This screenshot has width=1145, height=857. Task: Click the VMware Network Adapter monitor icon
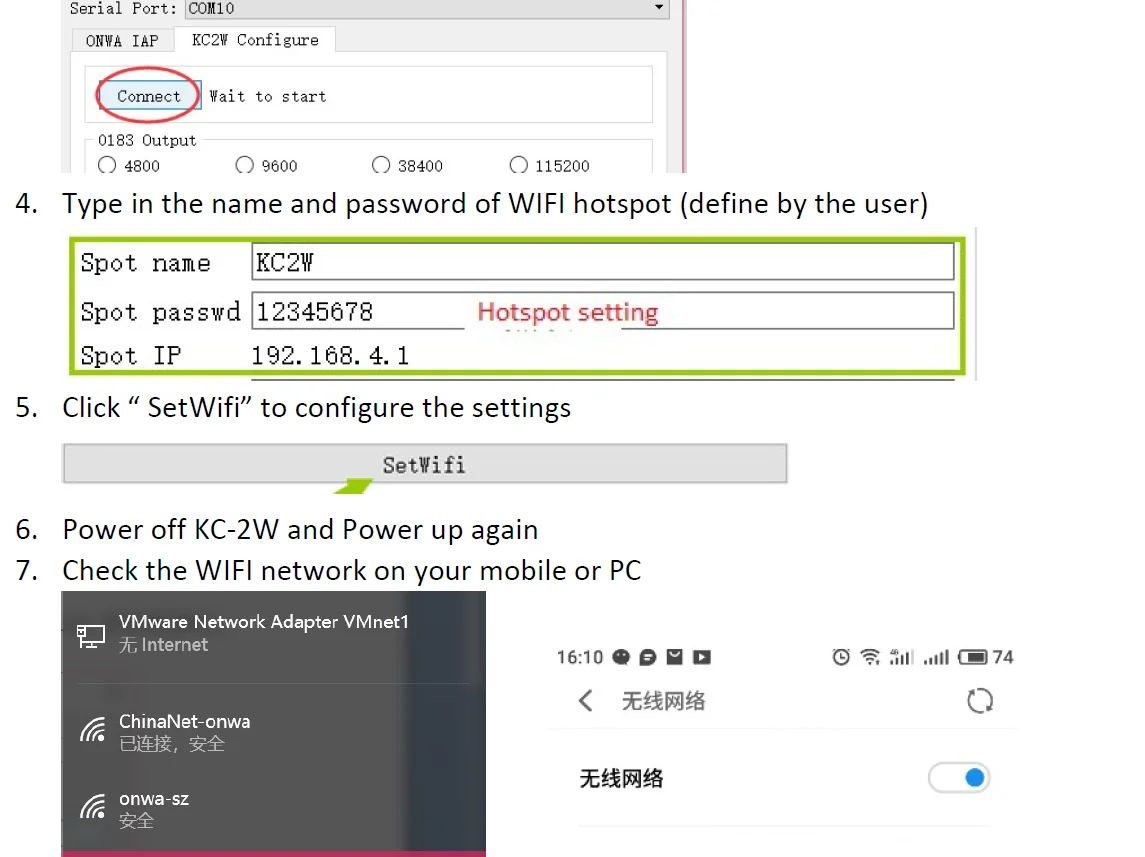(91, 635)
